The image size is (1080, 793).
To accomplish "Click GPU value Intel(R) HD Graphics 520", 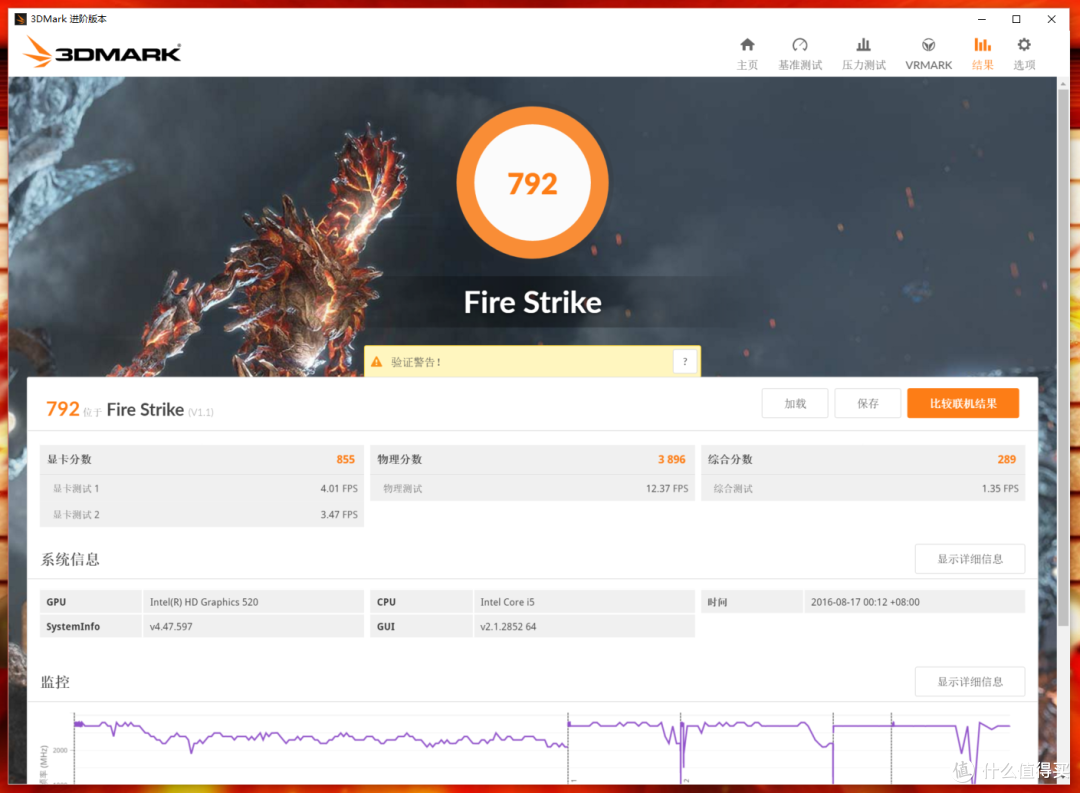I will click(x=204, y=602).
